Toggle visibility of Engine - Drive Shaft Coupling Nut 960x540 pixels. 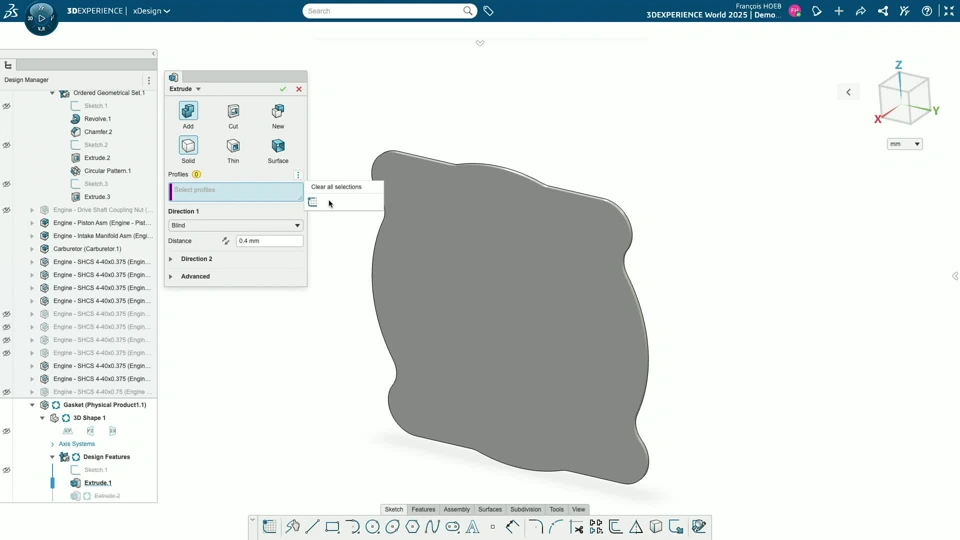7,210
